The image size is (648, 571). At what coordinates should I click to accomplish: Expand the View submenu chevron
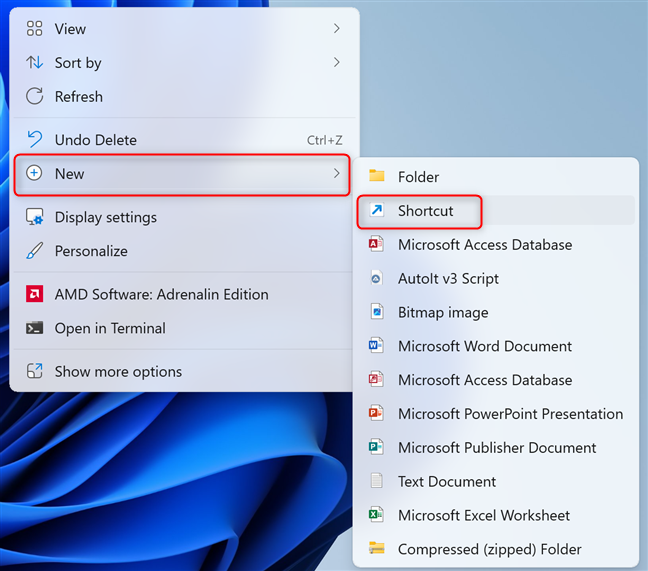(x=337, y=29)
